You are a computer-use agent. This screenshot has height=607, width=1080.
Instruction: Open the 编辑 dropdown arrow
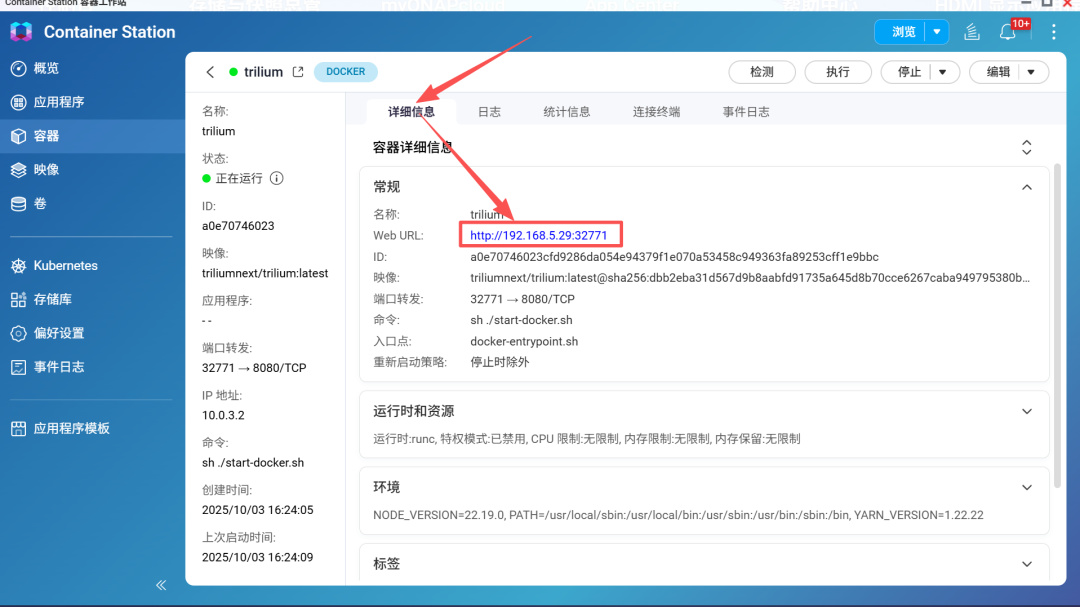point(1031,72)
